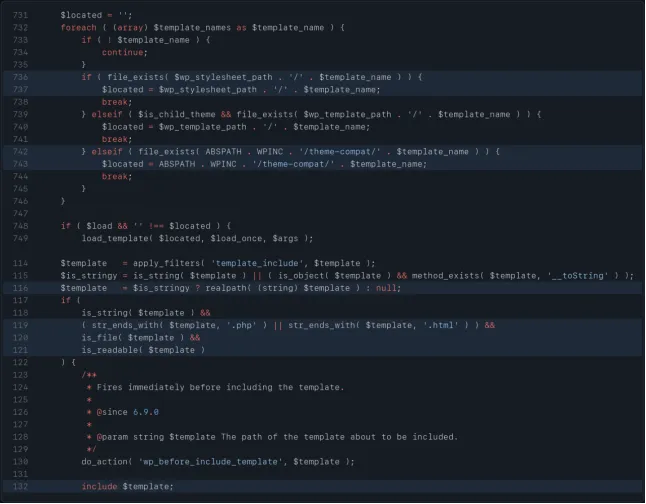Click $is_child_theme variable on line 739

click(x=177, y=114)
